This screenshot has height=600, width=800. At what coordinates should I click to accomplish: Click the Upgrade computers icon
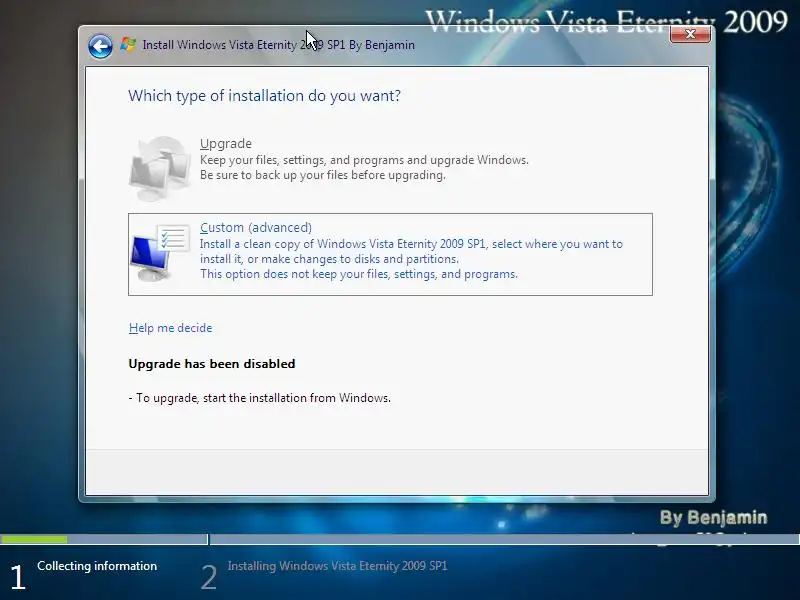pos(160,168)
